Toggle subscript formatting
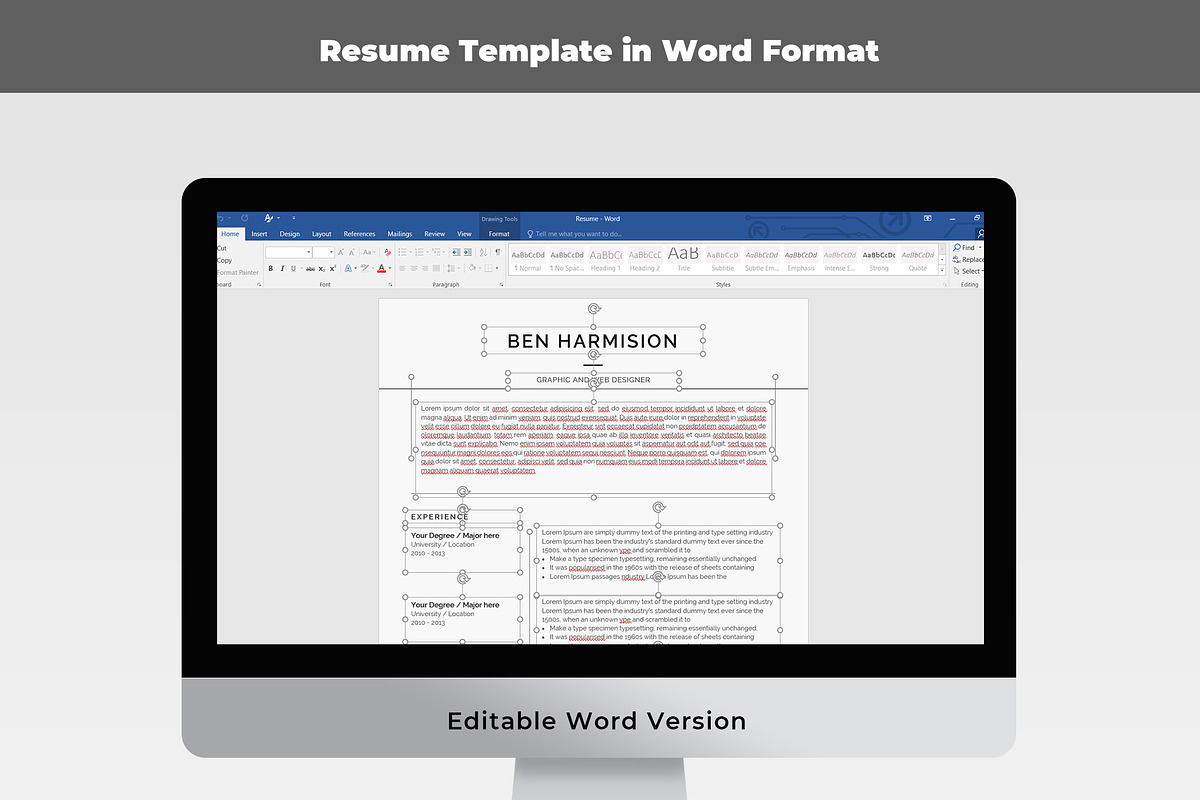This screenshot has height=800, width=1200. coord(321,268)
